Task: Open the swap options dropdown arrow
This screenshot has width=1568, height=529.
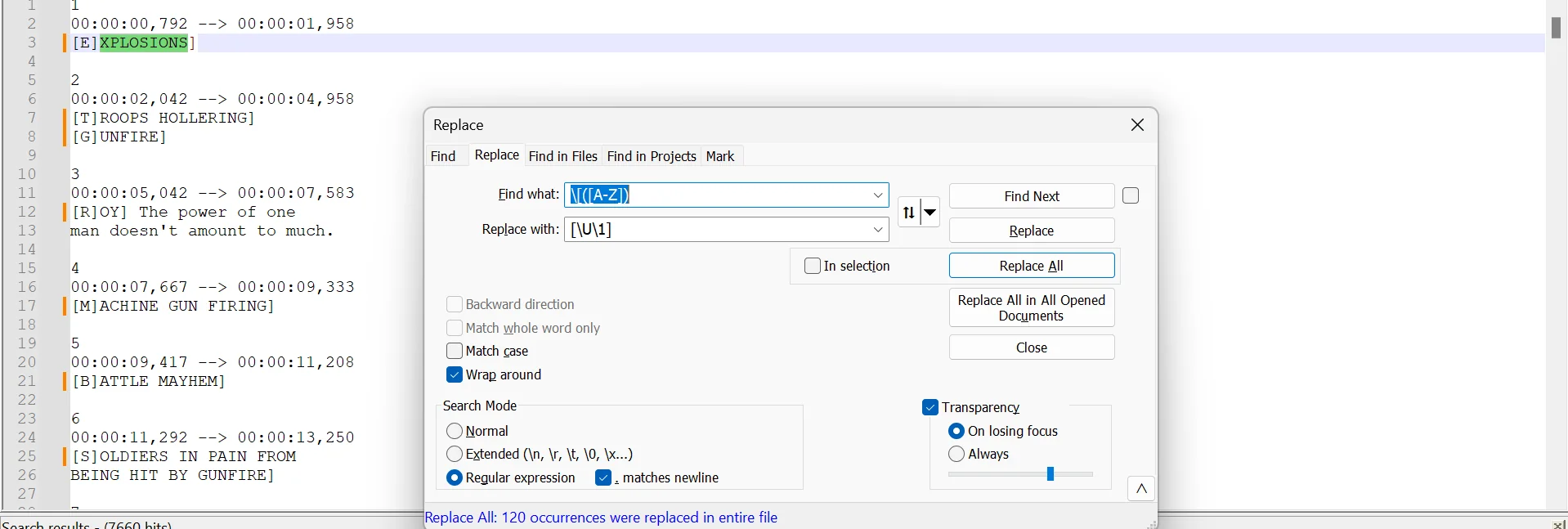Action: [930, 213]
